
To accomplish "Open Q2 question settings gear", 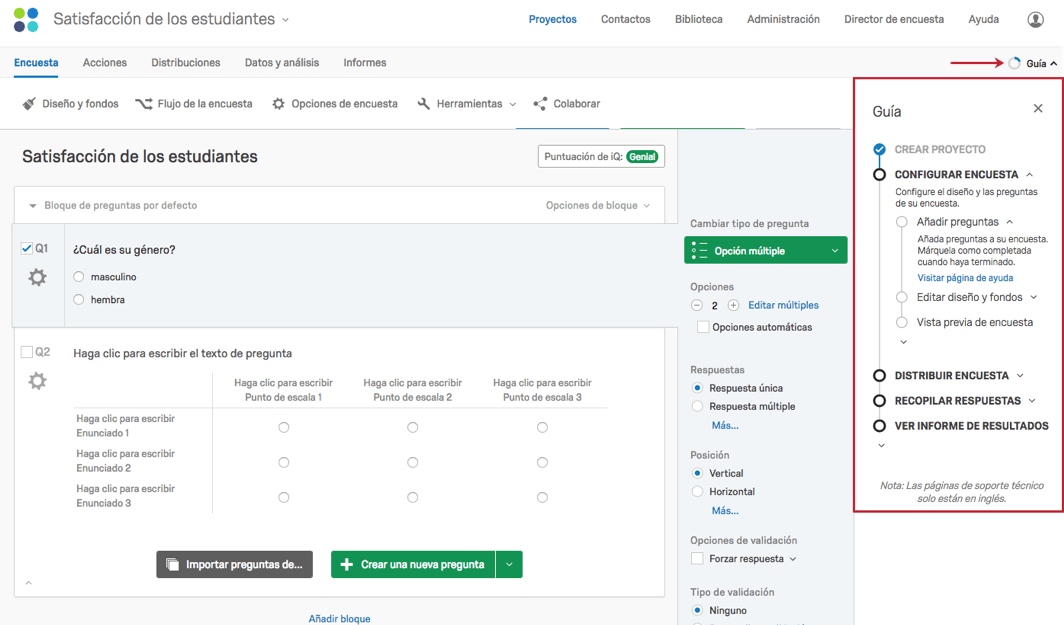I will point(37,381).
